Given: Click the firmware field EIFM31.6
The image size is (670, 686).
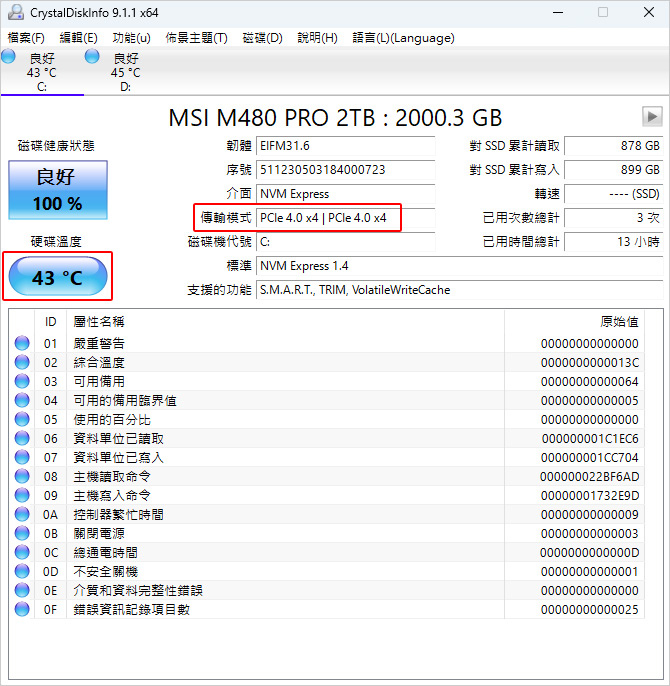Looking at the screenshot, I should point(345,146).
